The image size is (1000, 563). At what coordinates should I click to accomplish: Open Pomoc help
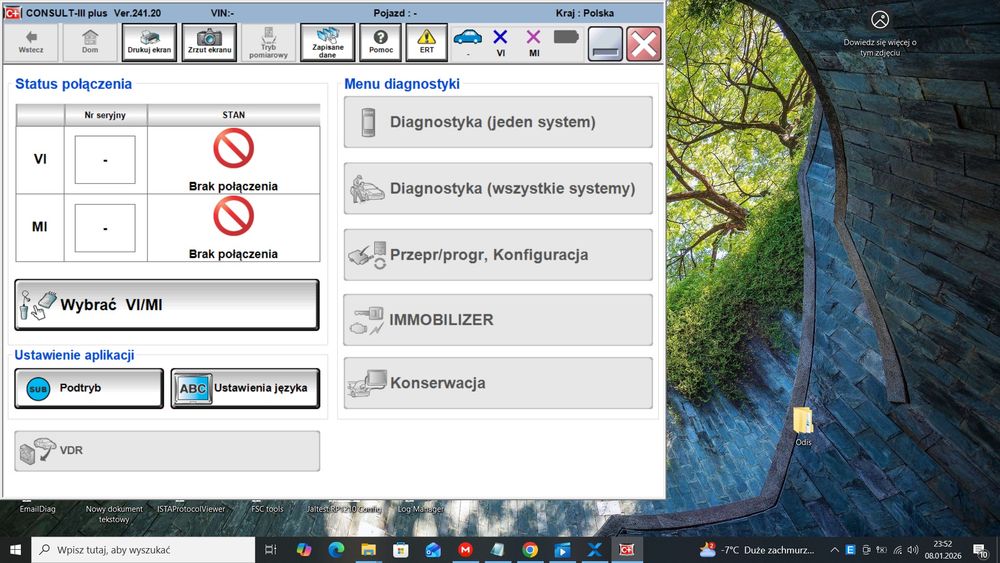(x=381, y=43)
